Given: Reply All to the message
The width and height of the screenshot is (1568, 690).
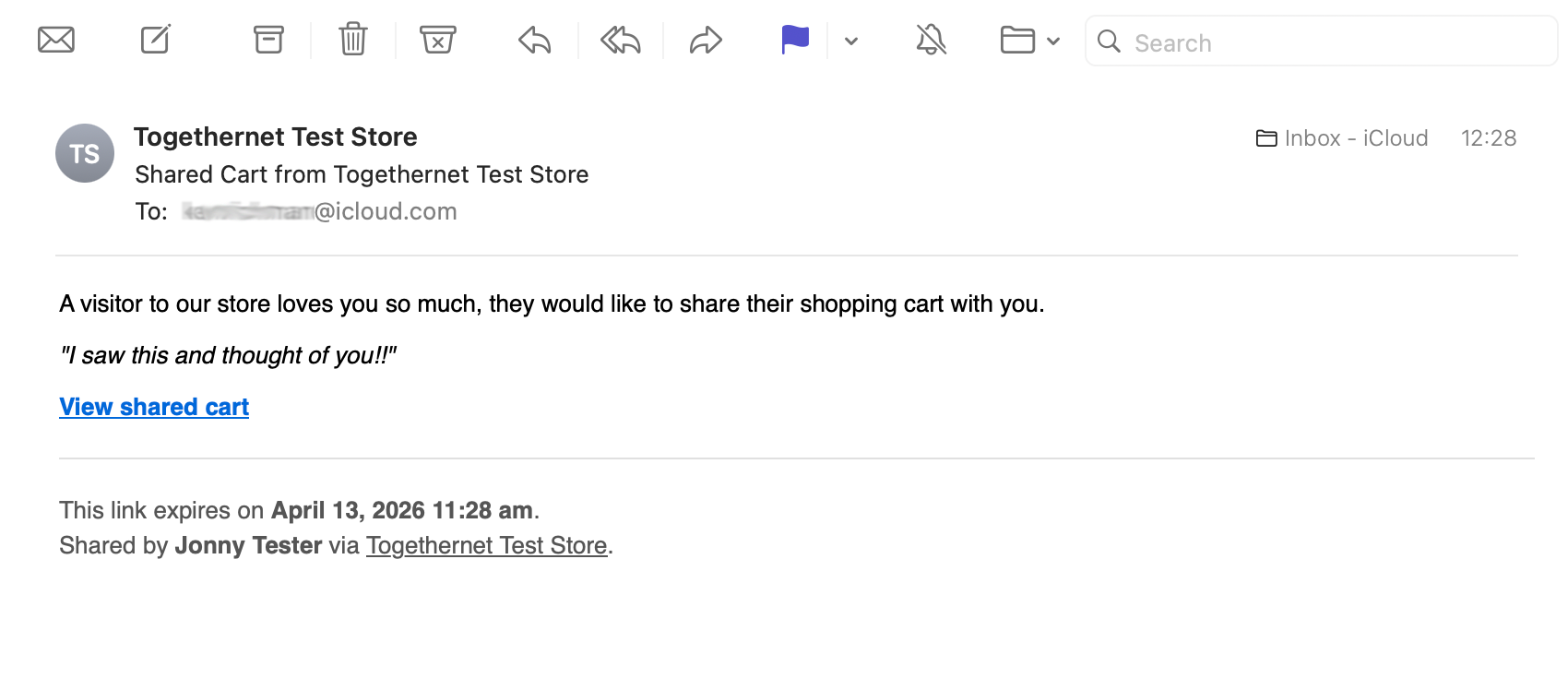Looking at the screenshot, I should [621, 41].
